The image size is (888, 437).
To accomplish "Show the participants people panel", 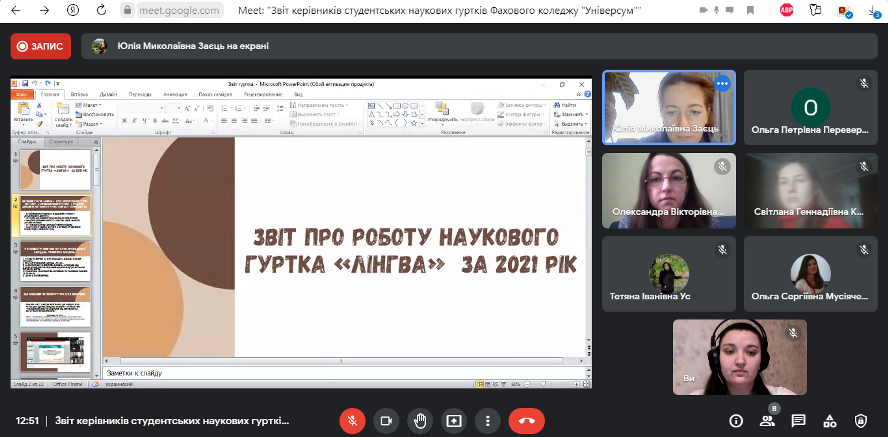I will 767,421.
